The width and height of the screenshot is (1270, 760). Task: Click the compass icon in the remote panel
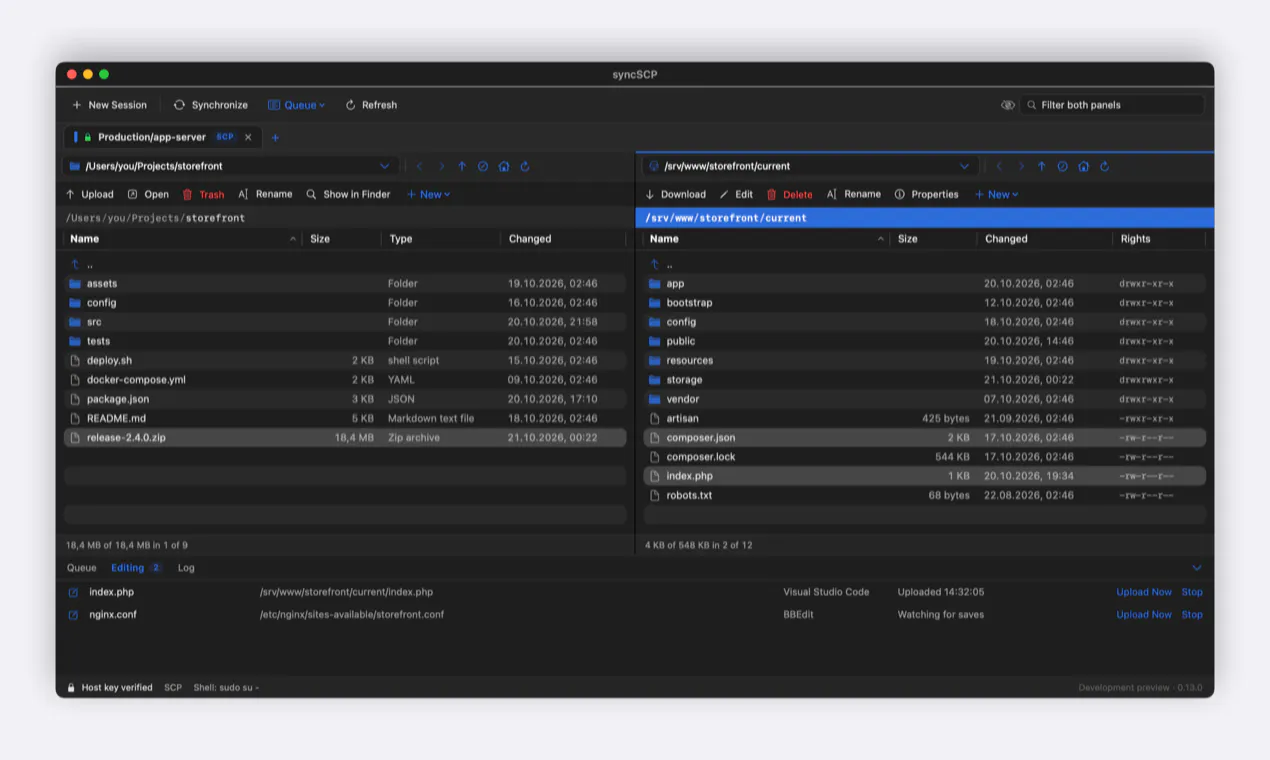point(1062,166)
